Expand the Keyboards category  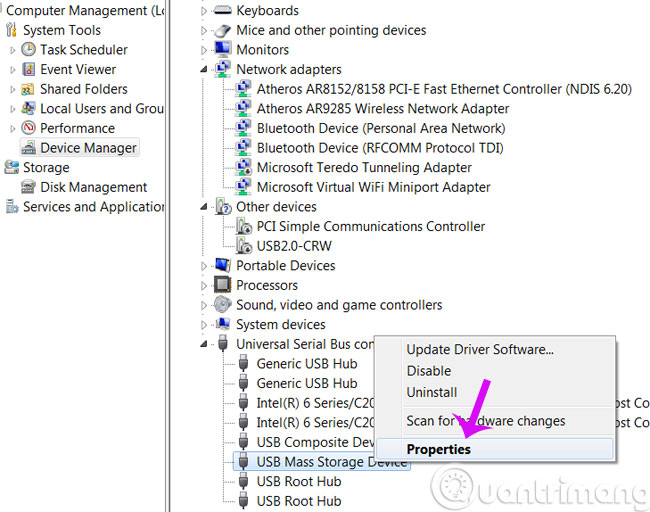pos(205,11)
